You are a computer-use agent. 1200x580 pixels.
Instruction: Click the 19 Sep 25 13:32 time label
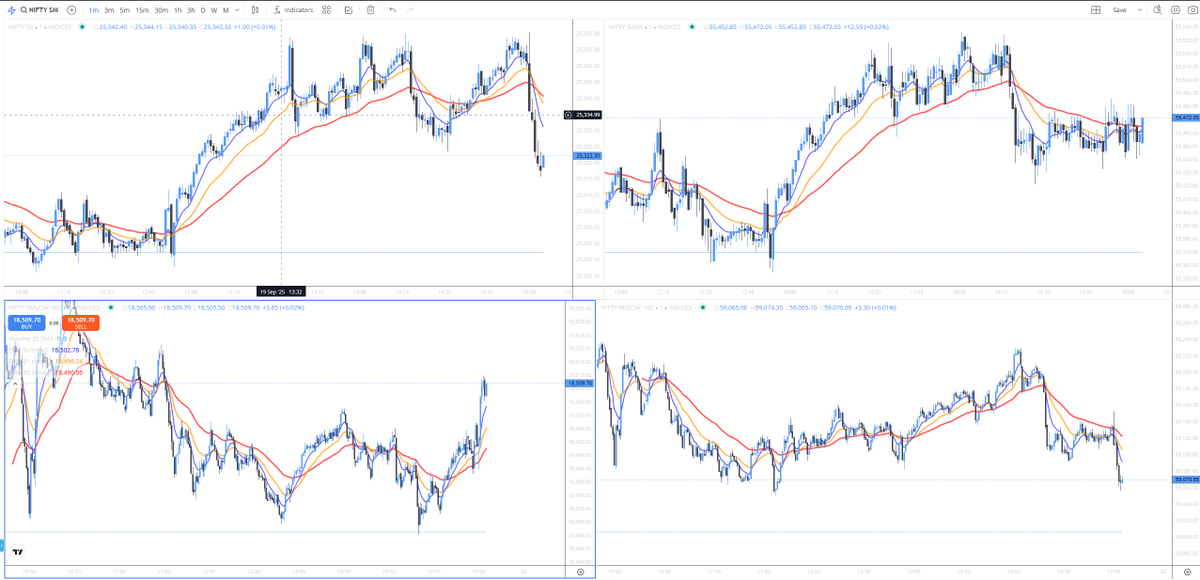(x=281, y=291)
